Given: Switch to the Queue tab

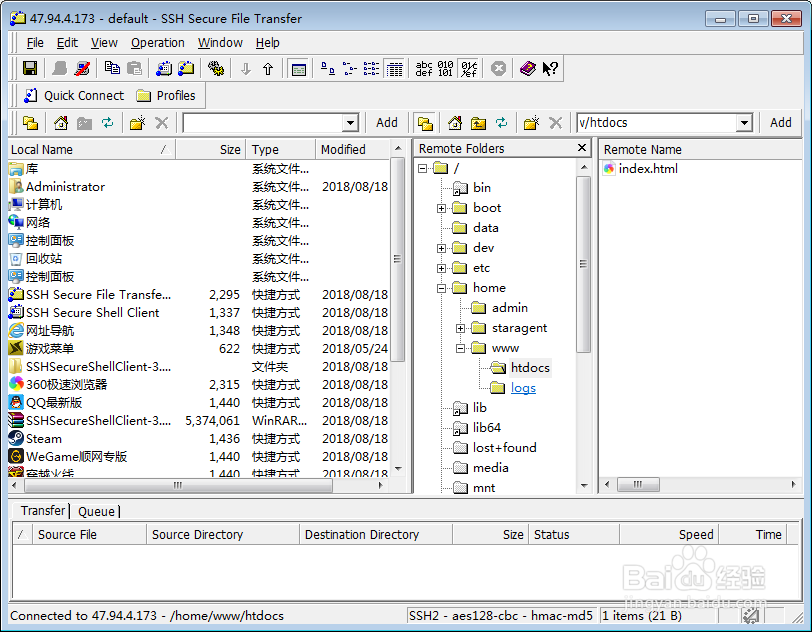Looking at the screenshot, I should (x=96, y=511).
